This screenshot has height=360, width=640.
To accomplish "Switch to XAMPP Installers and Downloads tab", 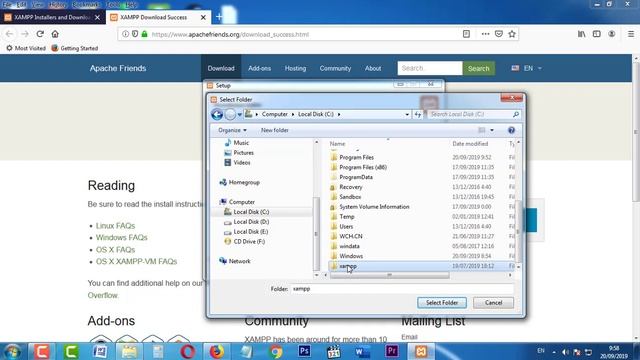I will (x=52, y=17).
